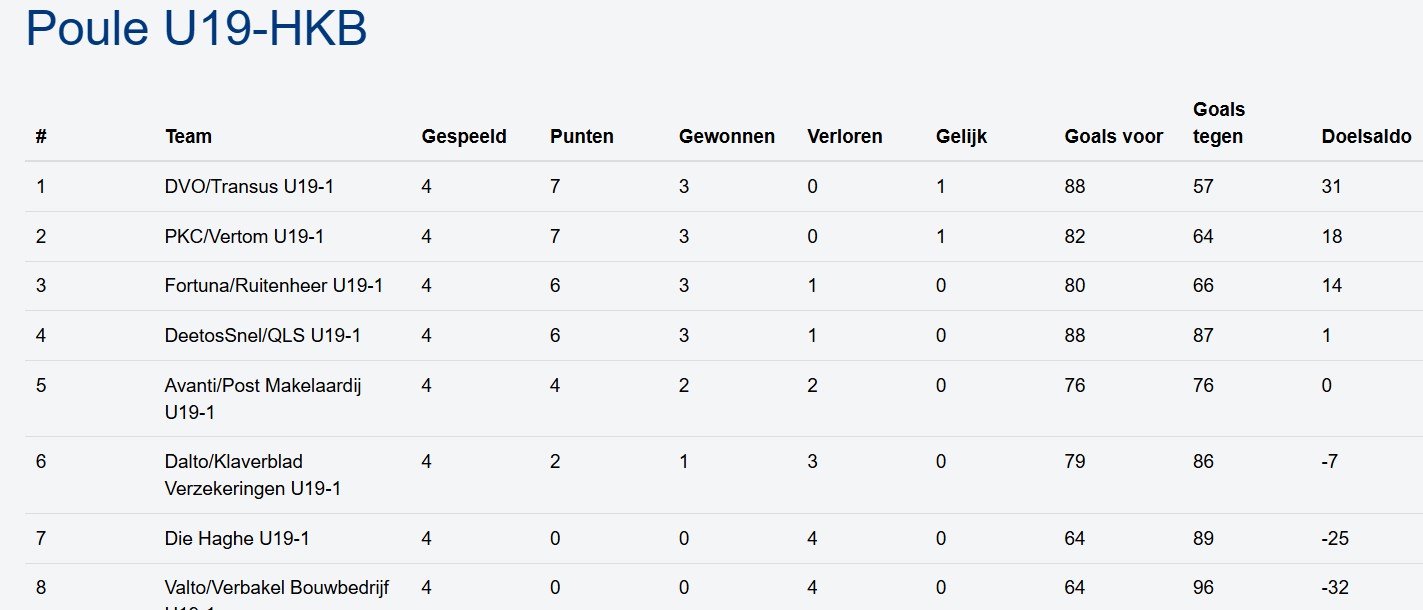Open the PKC/Vertom U19-1 row
This screenshot has height=610, width=1423.
(244, 237)
